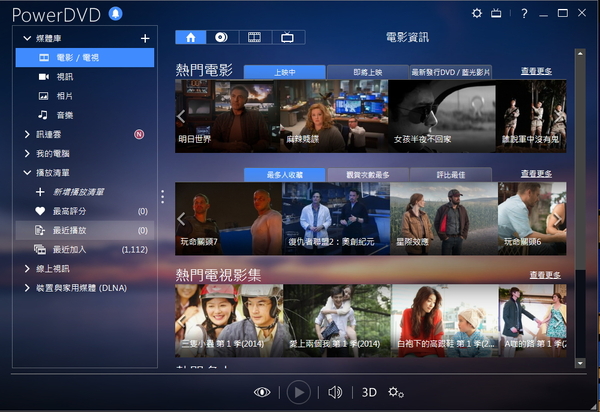This screenshot has width=600, height=412.
Task: Click the red N badge on 訊連雲
Action: pyautogui.click(x=139, y=134)
